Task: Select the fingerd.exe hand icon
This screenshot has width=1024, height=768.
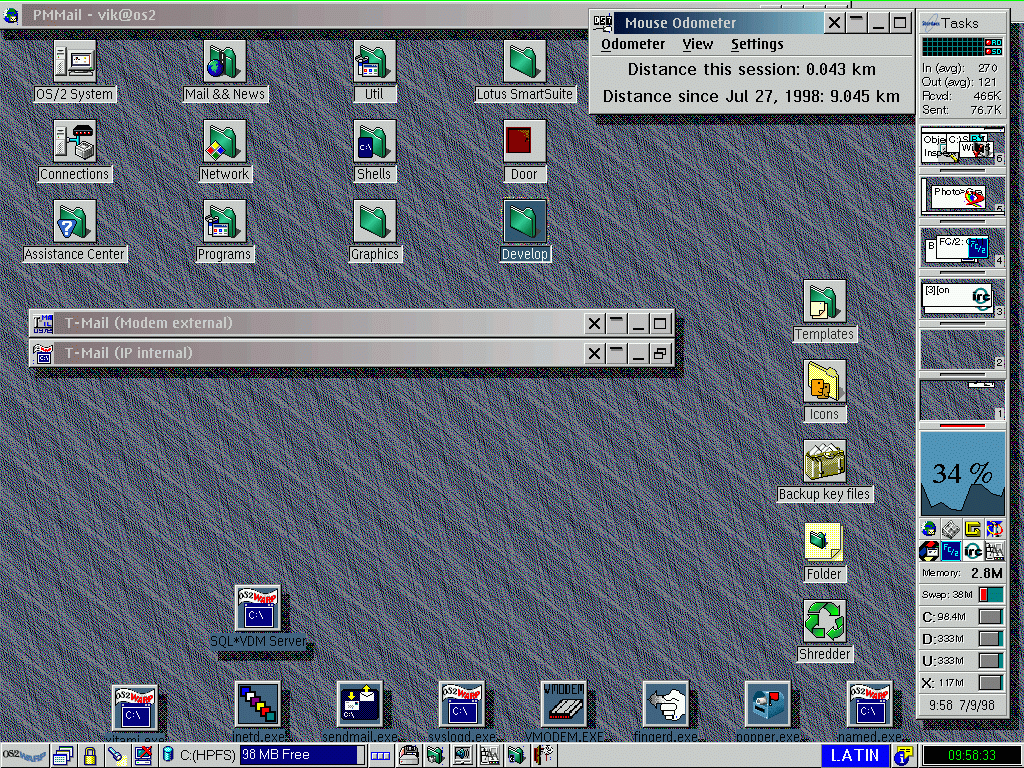Action: tap(666, 704)
